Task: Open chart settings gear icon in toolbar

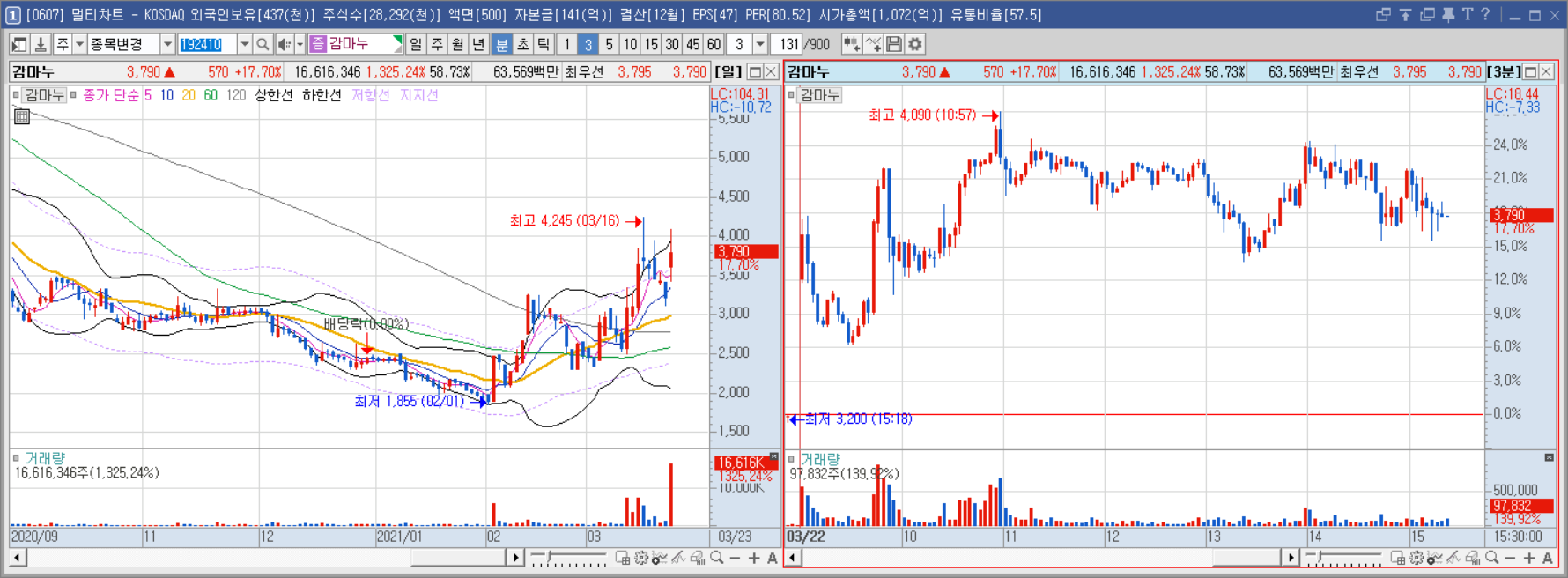Action: [915, 44]
